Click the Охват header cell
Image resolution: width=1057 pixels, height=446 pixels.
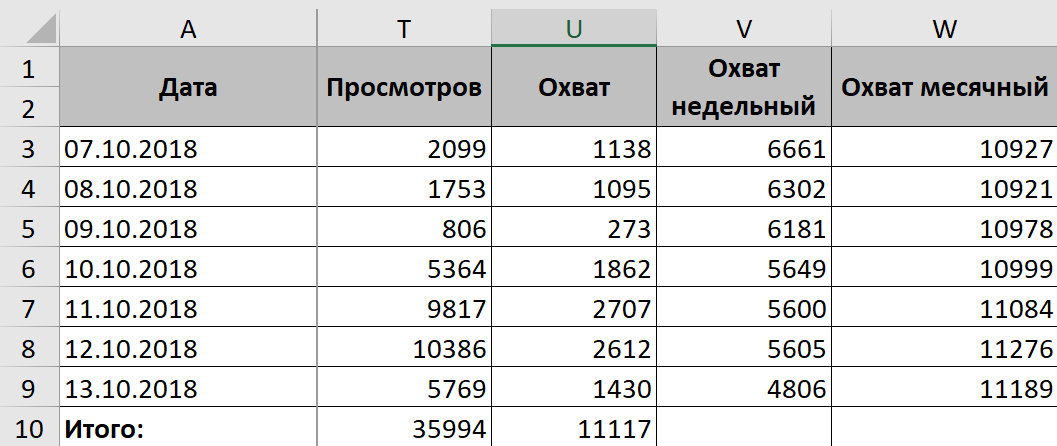(574, 87)
